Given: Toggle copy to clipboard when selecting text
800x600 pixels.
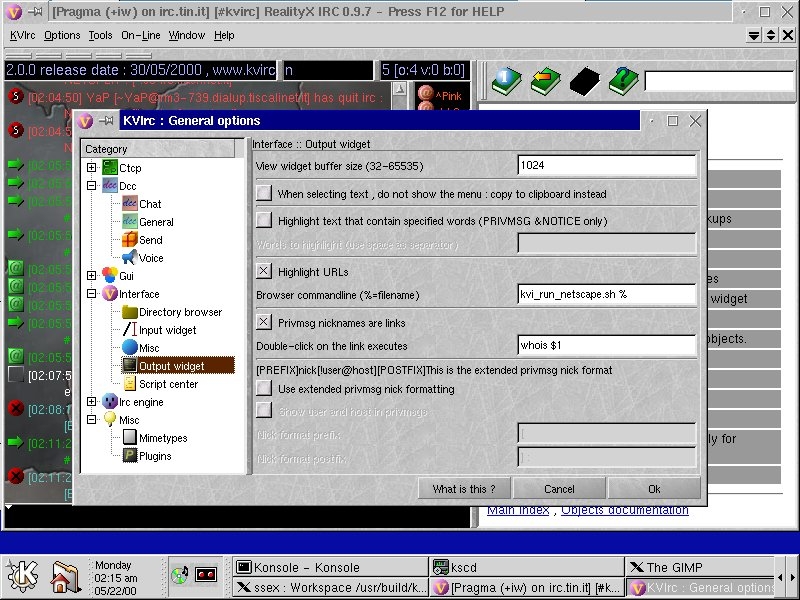Looking at the screenshot, I should 264,193.
